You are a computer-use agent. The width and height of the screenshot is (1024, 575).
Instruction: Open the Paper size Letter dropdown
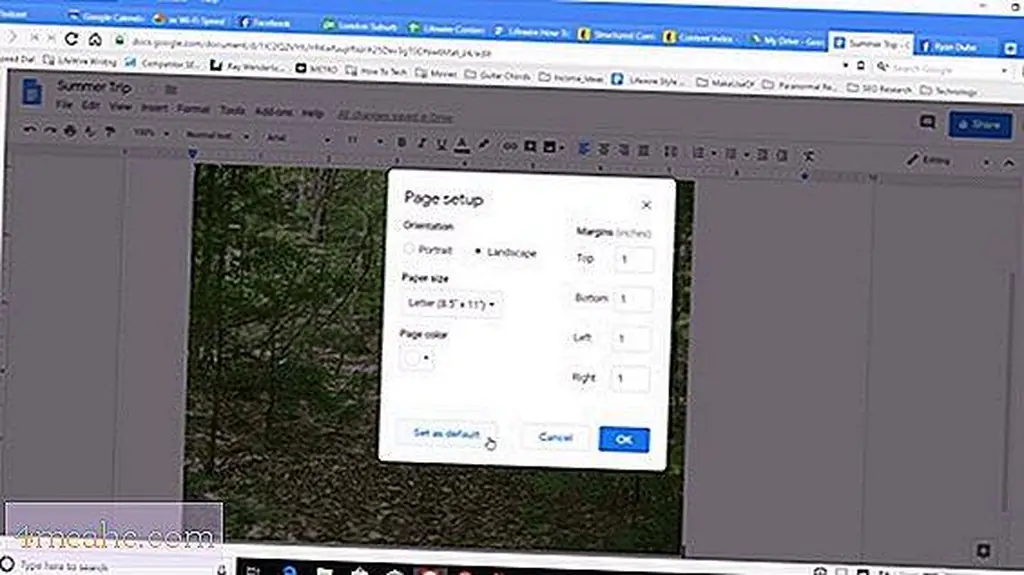click(451, 302)
